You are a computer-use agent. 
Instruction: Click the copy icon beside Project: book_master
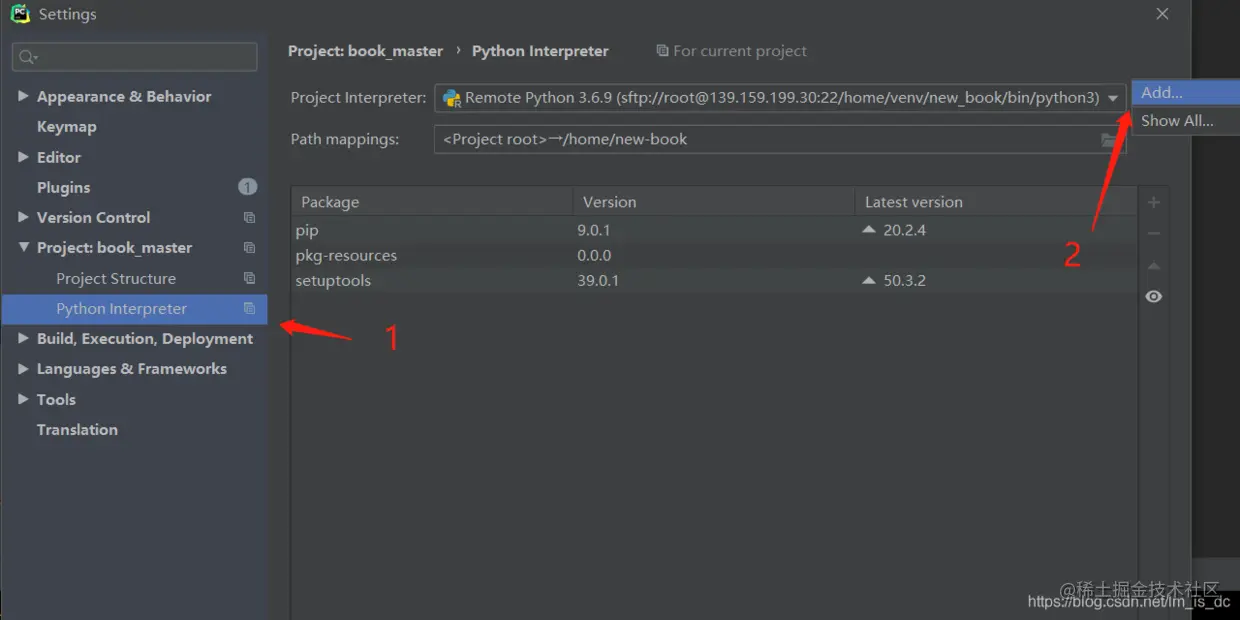(249, 248)
